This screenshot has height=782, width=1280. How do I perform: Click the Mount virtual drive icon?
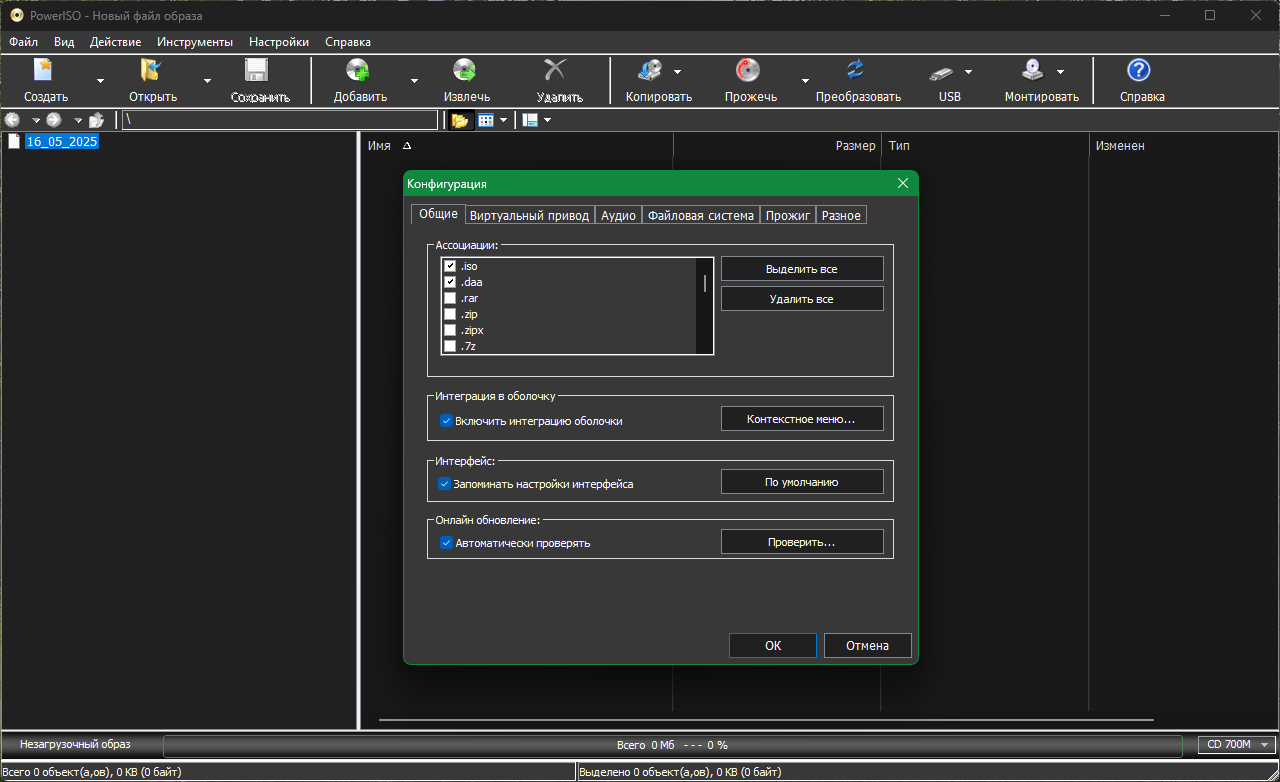point(1033,71)
